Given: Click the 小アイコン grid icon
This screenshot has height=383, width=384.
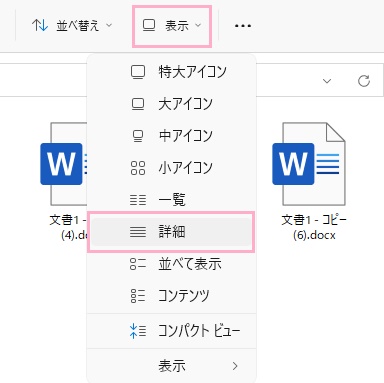Looking at the screenshot, I should point(138,168).
